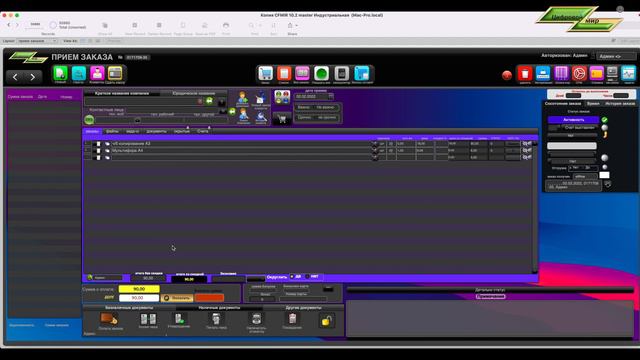
Task: Click the orange-red button beside 'Показать'
Action: (x=209, y=298)
